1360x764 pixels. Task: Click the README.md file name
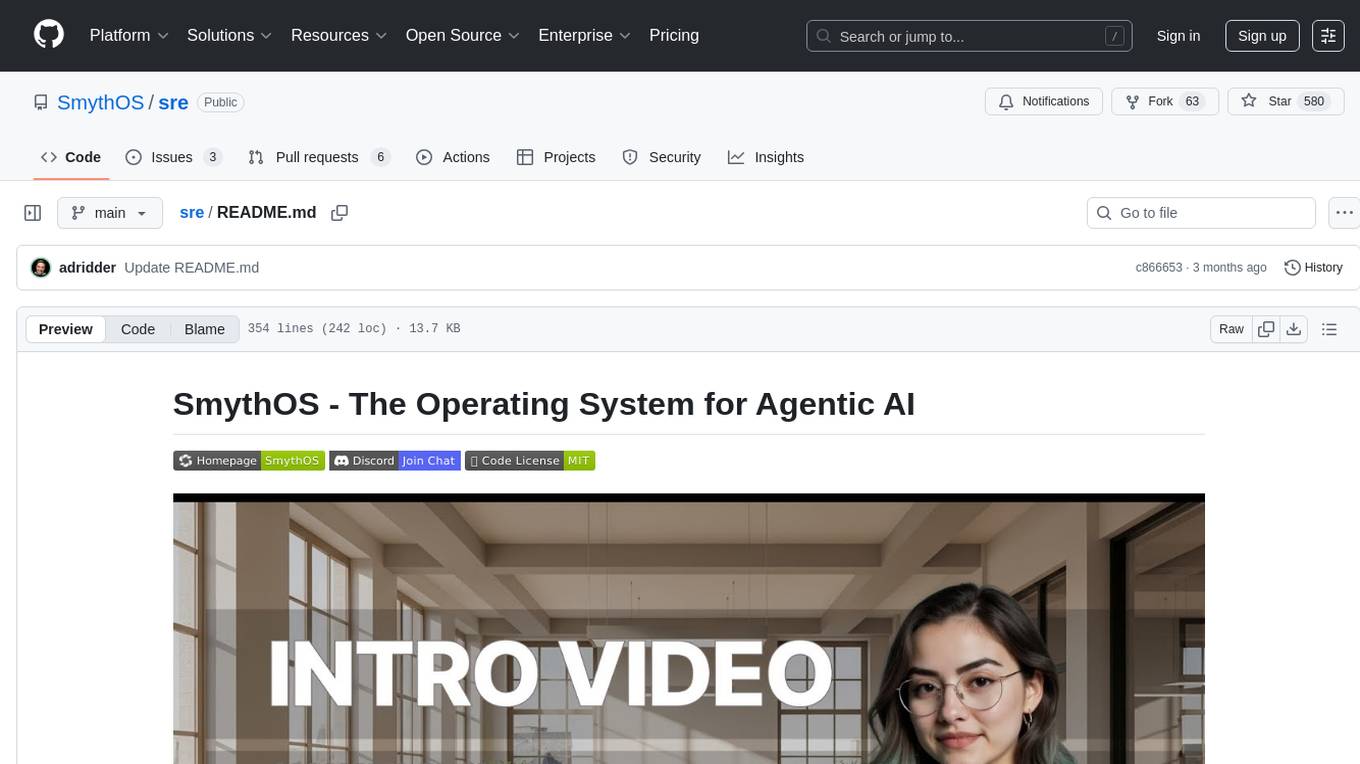tap(266, 212)
